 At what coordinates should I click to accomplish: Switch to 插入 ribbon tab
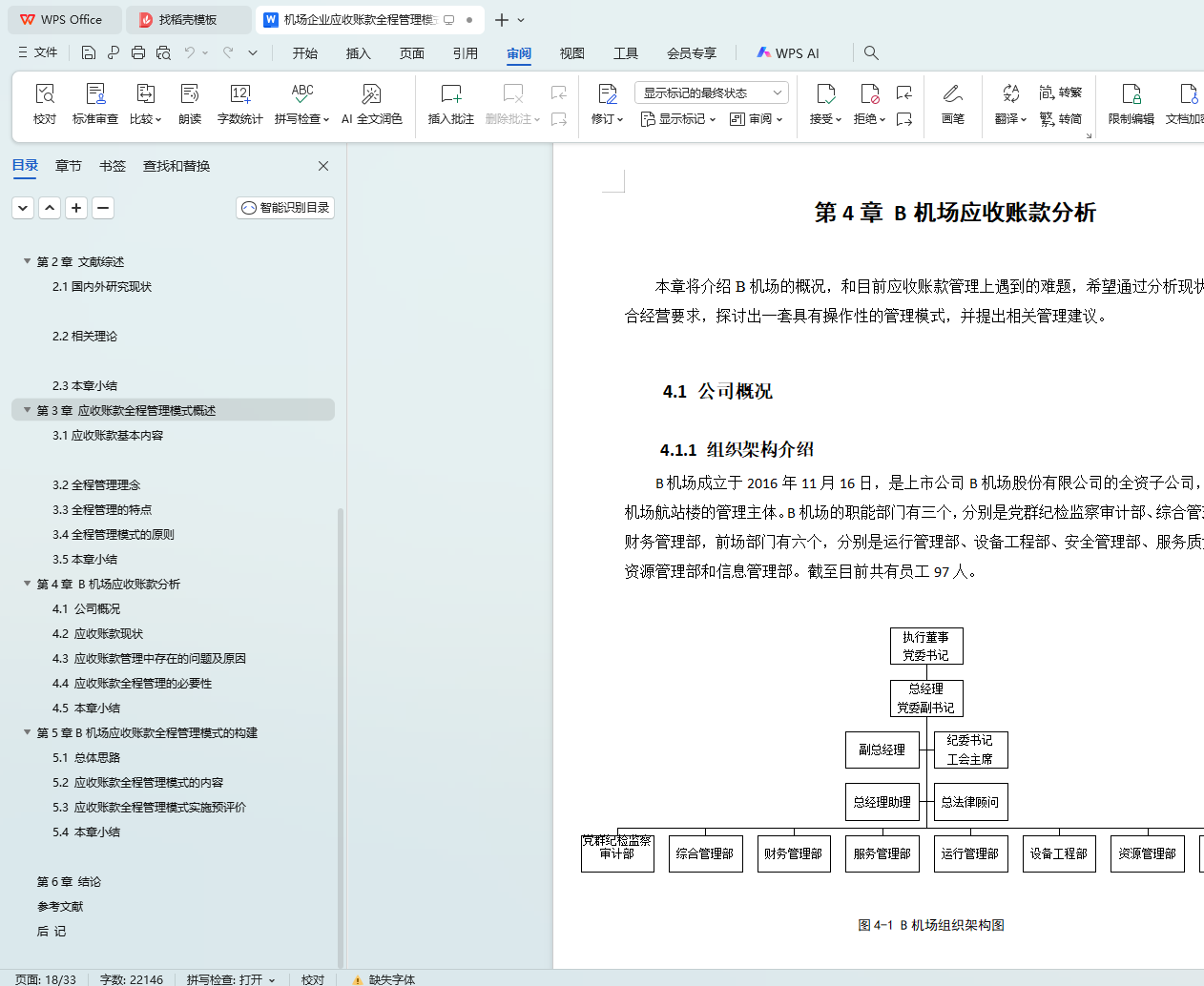(359, 53)
